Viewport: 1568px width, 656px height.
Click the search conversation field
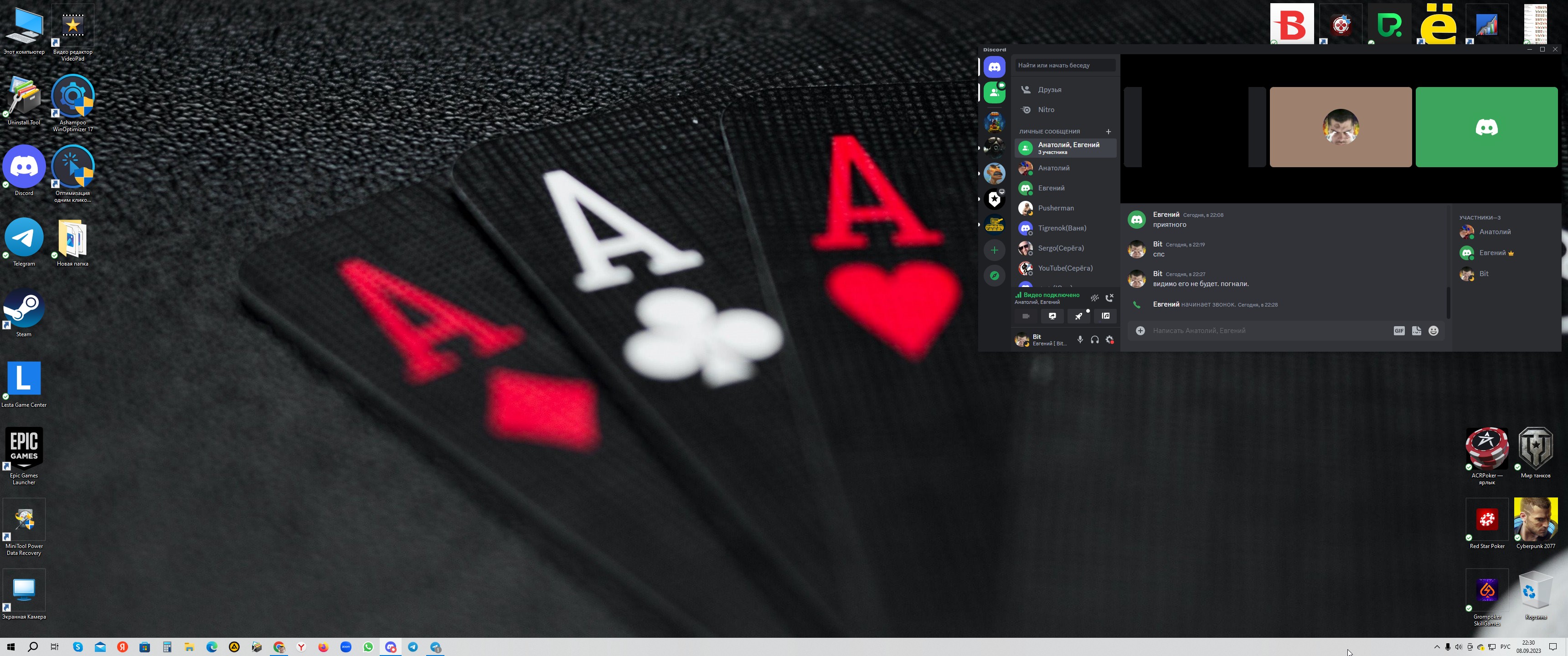(x=1065, y=65)
